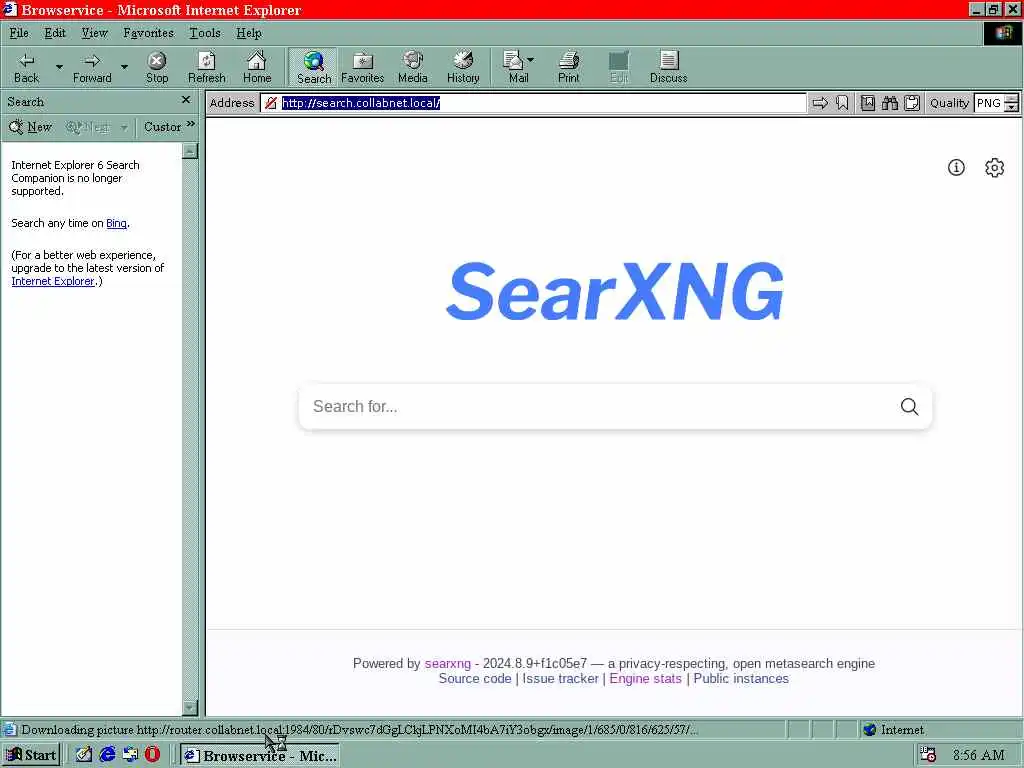Click the page security icon in address bar

270,103
